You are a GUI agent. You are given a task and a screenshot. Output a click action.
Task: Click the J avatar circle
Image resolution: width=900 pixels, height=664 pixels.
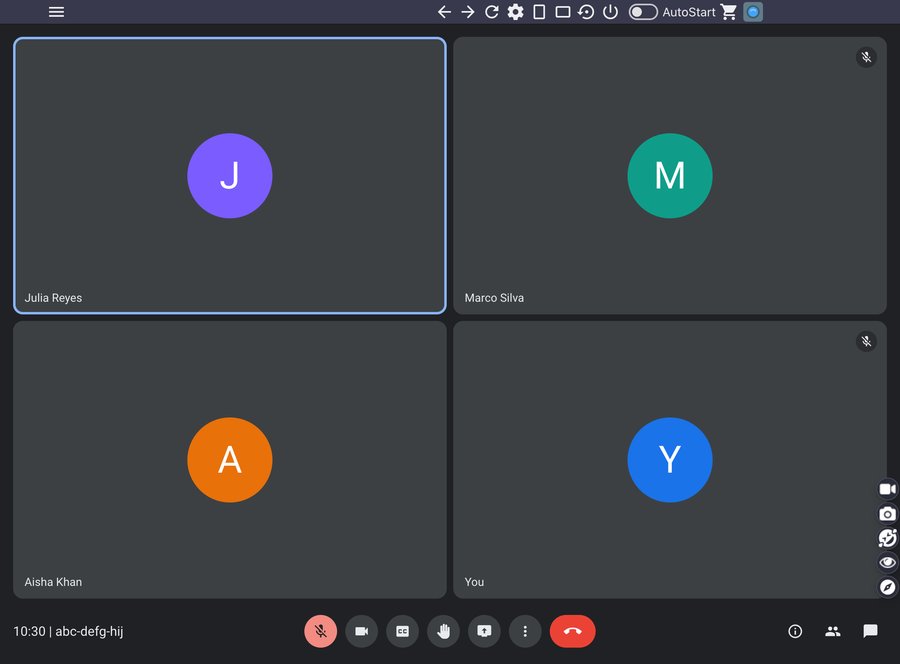(x=230, y=176)
